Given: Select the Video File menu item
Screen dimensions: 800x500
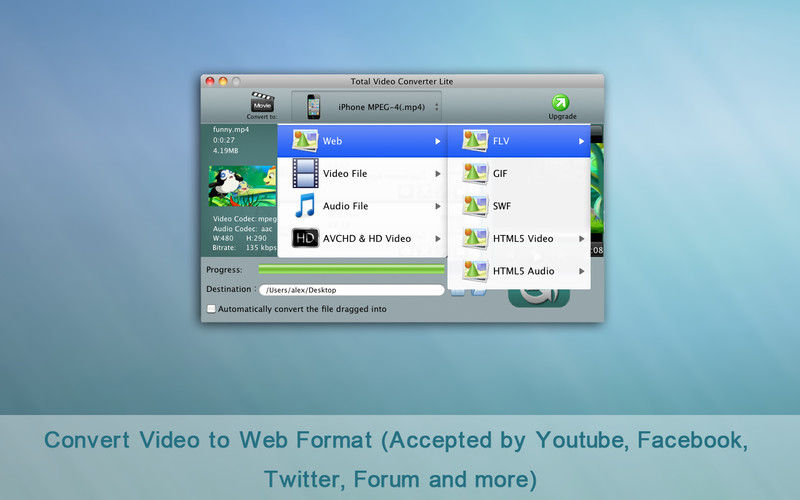Looking at the screenshot, I should pyautogui.click(x=362, y=173).
